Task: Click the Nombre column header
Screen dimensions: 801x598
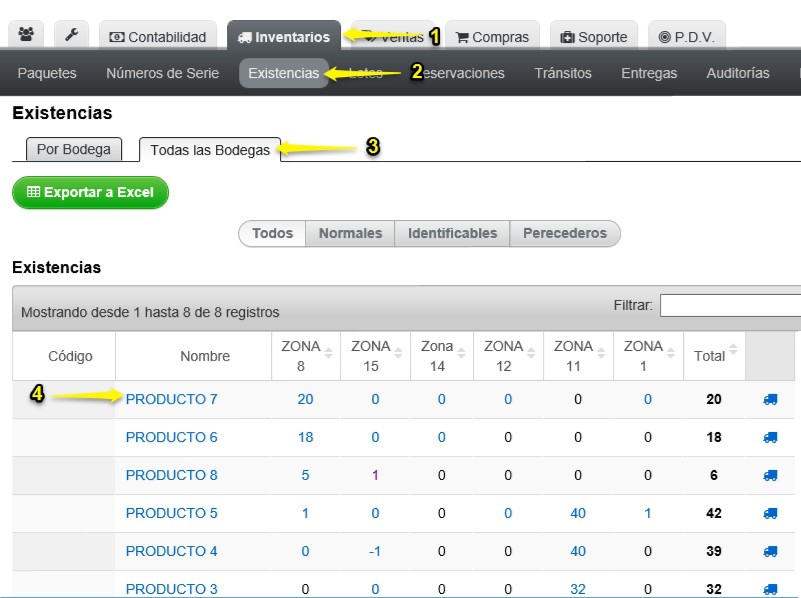Action: 194,356
